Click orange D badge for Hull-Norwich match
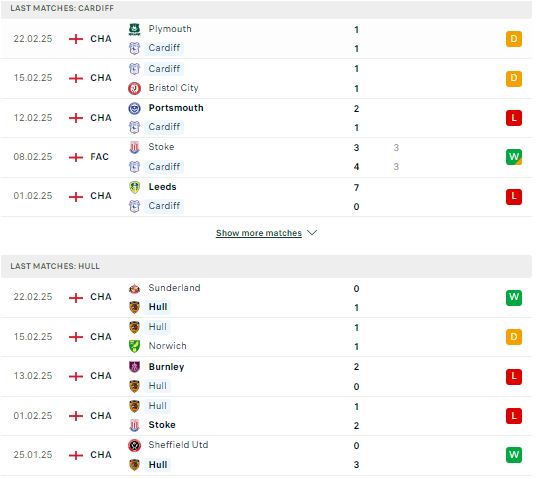Viewport: 540px width, 479px height. tap(514, 336)
